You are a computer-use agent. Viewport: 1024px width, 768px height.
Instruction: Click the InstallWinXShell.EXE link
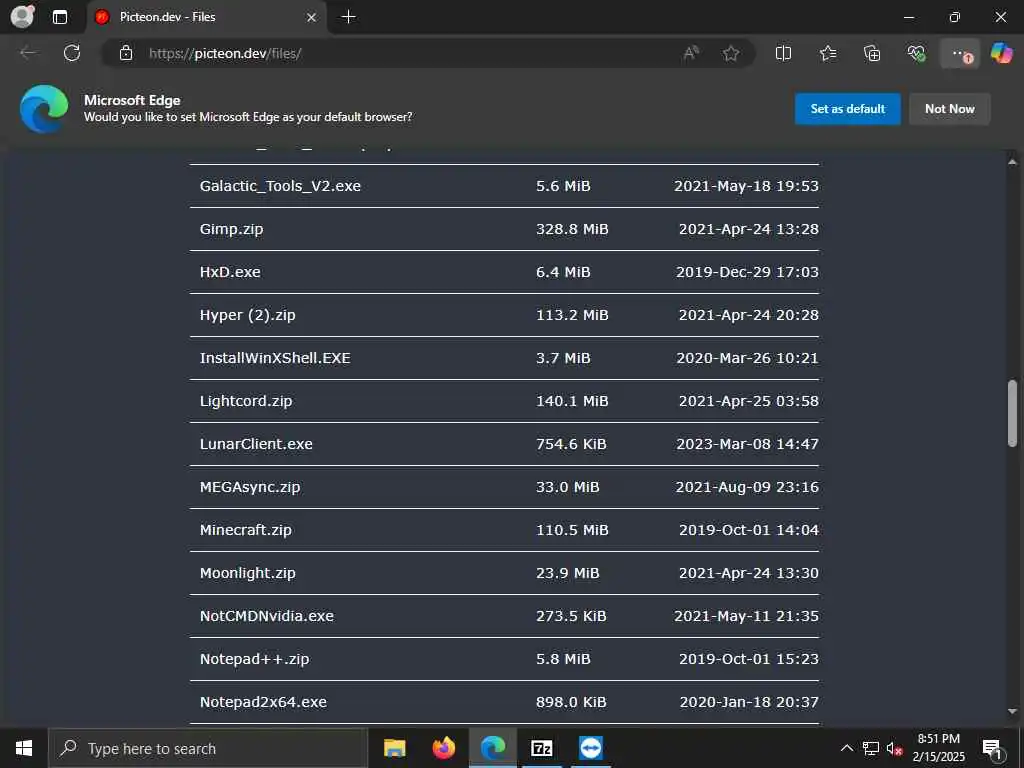(x=275, y=358)
